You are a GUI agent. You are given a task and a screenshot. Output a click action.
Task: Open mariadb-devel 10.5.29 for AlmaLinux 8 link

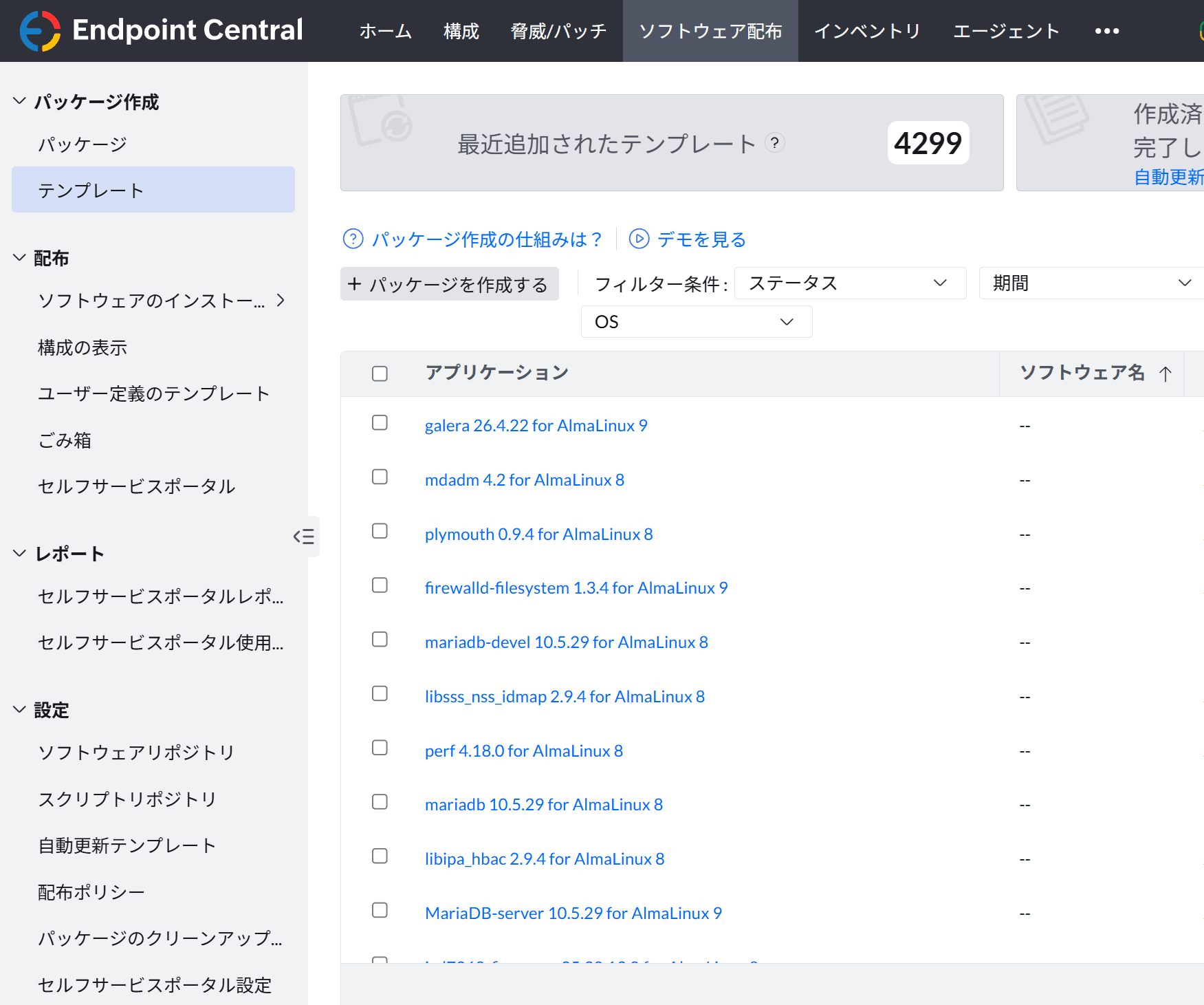[567, 642]
